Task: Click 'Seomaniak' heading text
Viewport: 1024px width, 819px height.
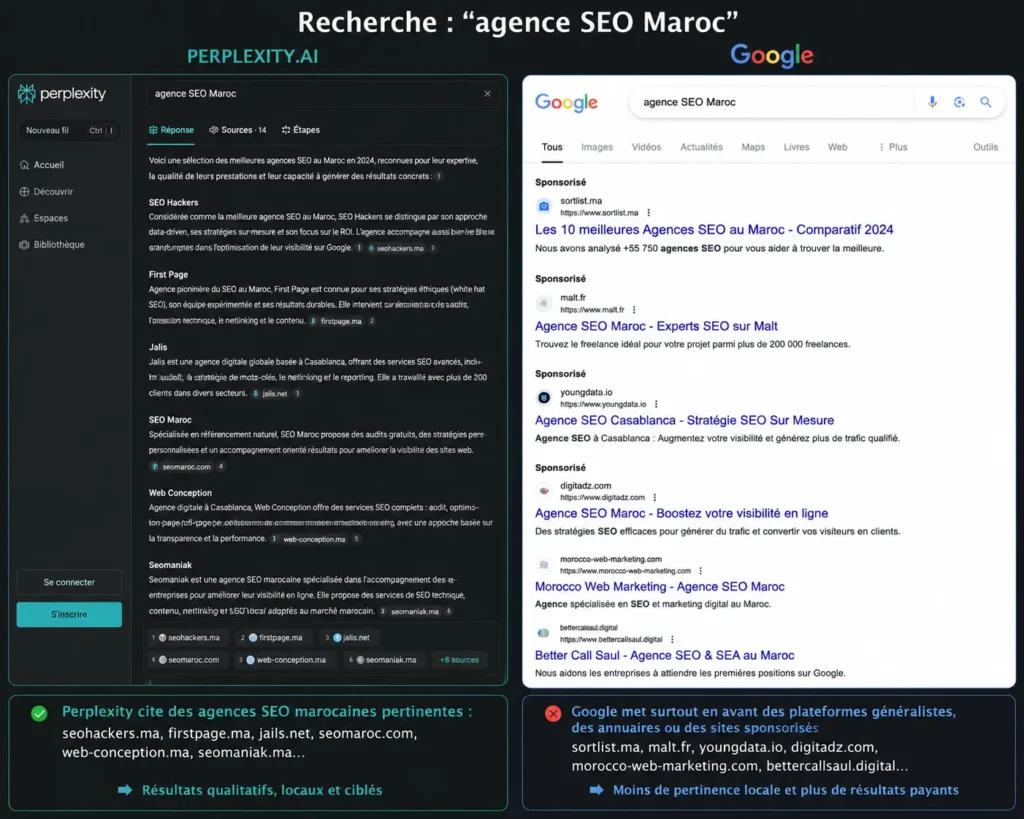Action: coord(170,565)
